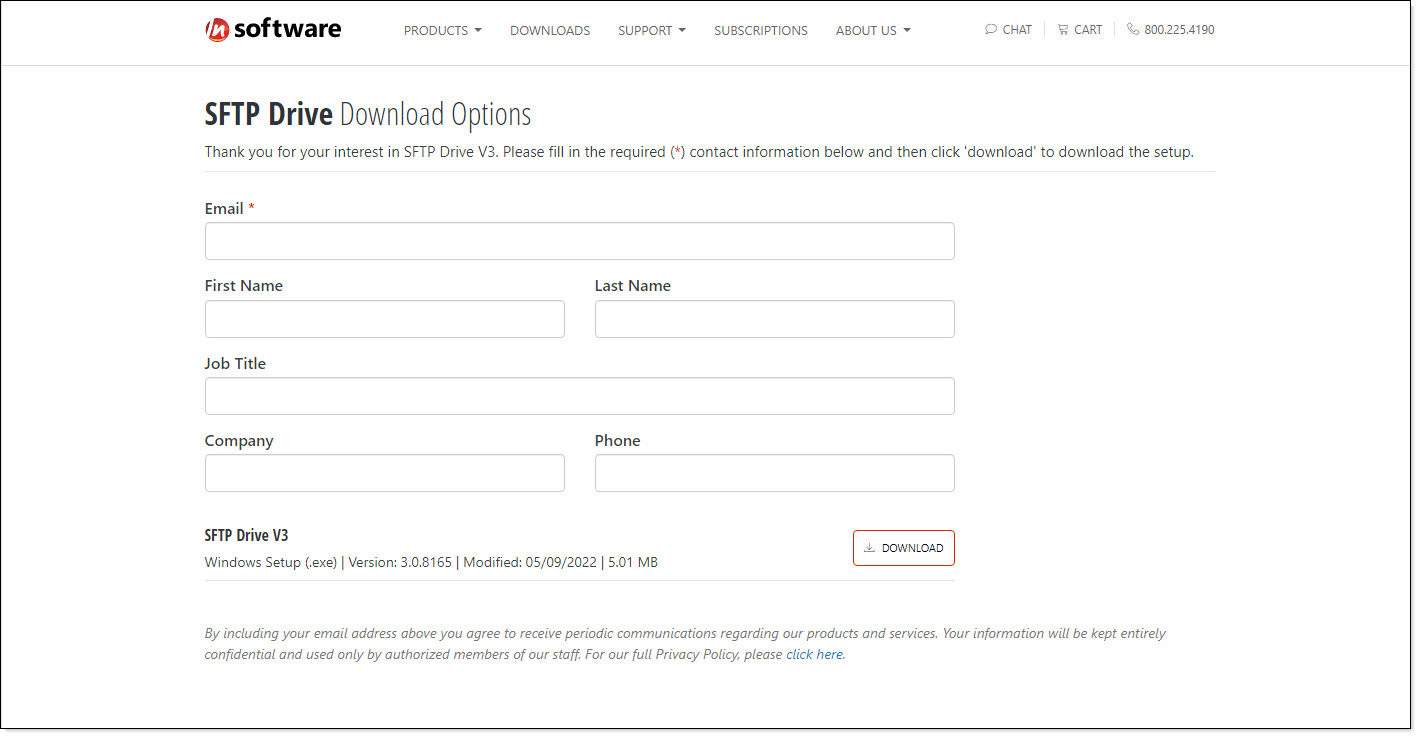1419x737 pixels.
Task: Focus the Phone input field
Action: point(775,473)
